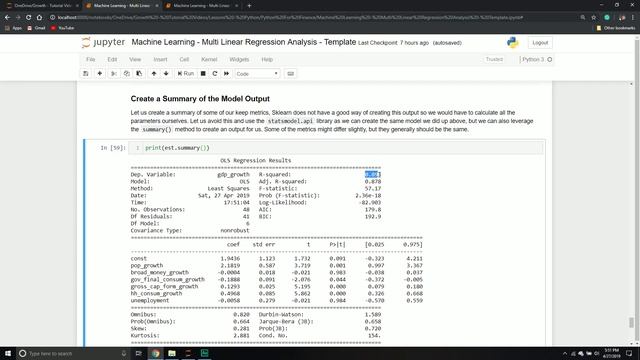Run the selected cell
The width and height of the screenshot is (640, 360).
(x=186, y=73)
